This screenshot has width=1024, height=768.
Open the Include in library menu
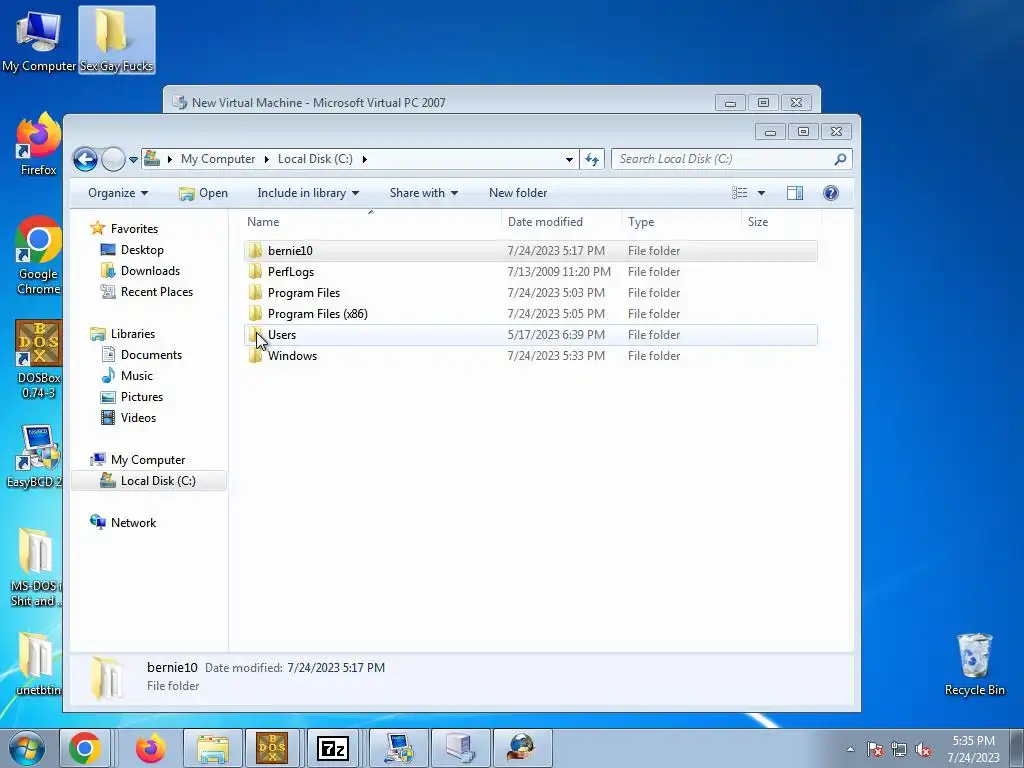click(308, 193)
